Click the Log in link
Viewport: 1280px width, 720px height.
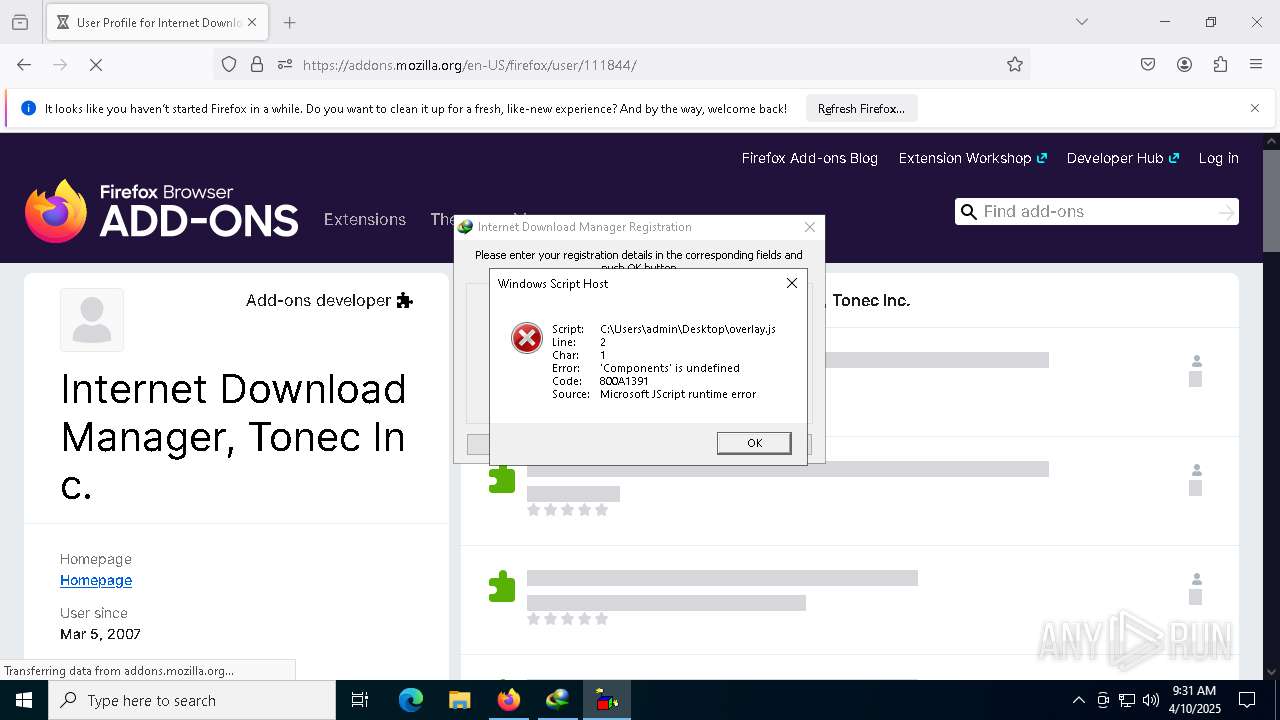click(1218, 158)
